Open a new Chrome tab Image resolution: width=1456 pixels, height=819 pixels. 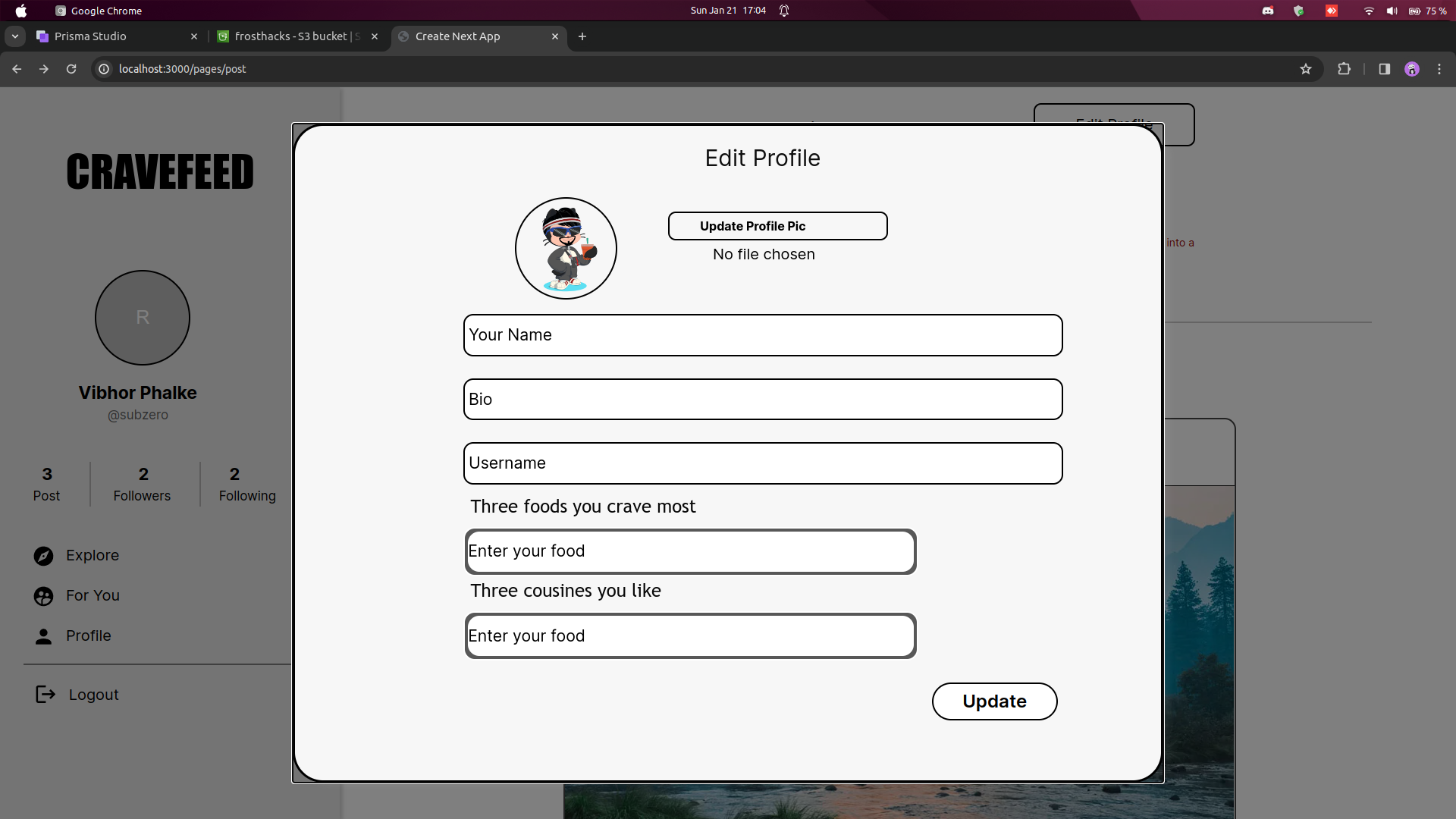[582, 36]
